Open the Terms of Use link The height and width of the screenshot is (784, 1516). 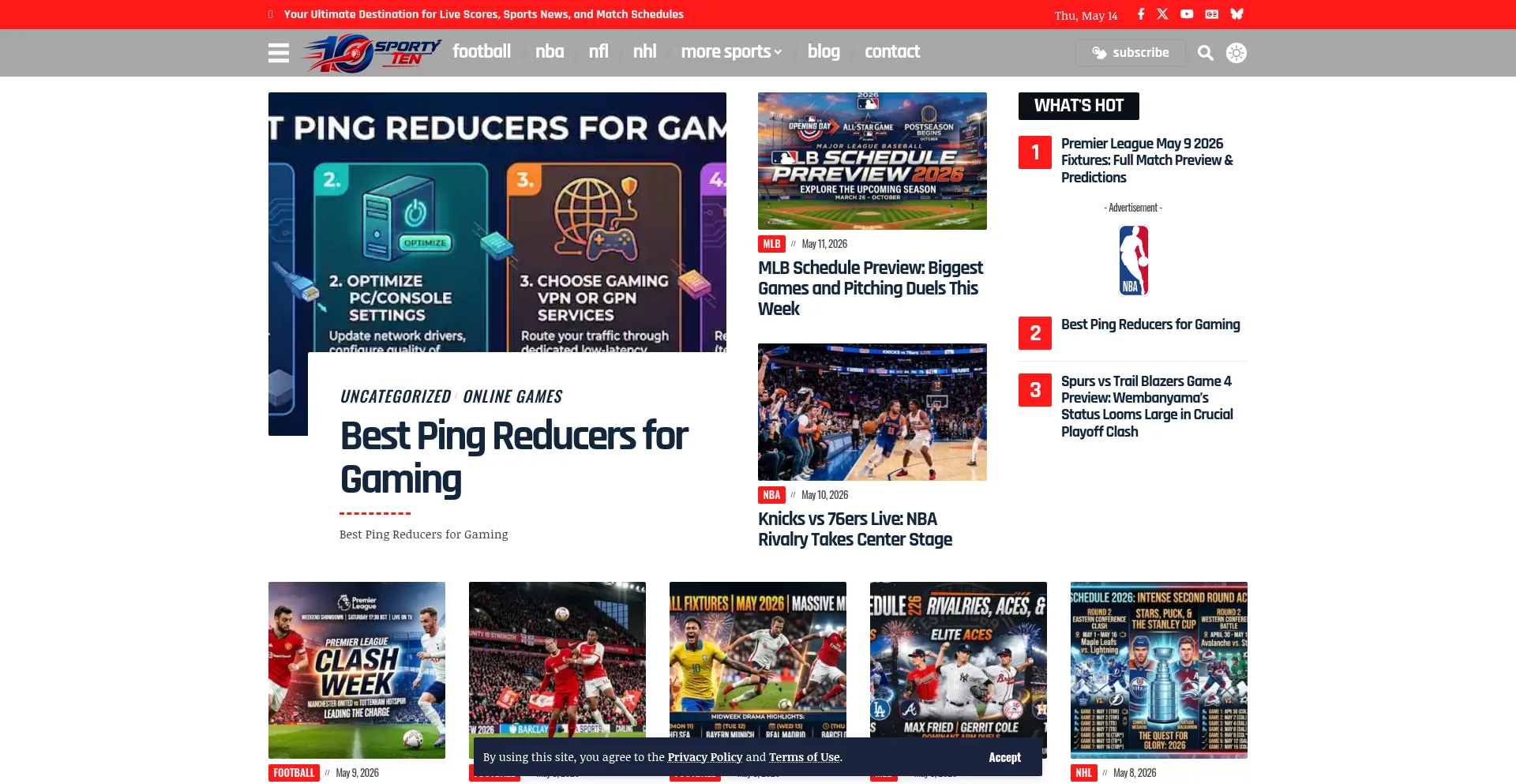click(805, 757)
